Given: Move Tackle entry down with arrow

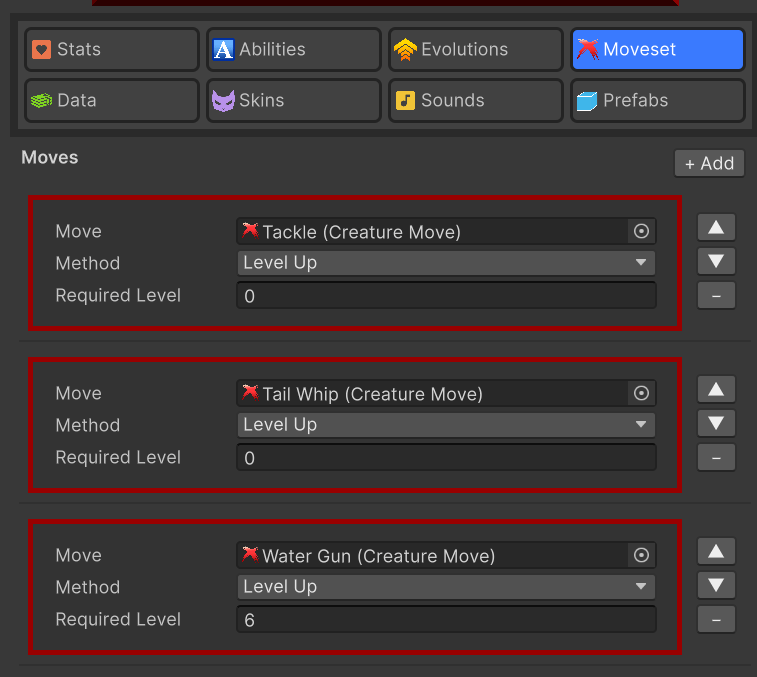Looking at the screenshot, I should tap(715, 261).
